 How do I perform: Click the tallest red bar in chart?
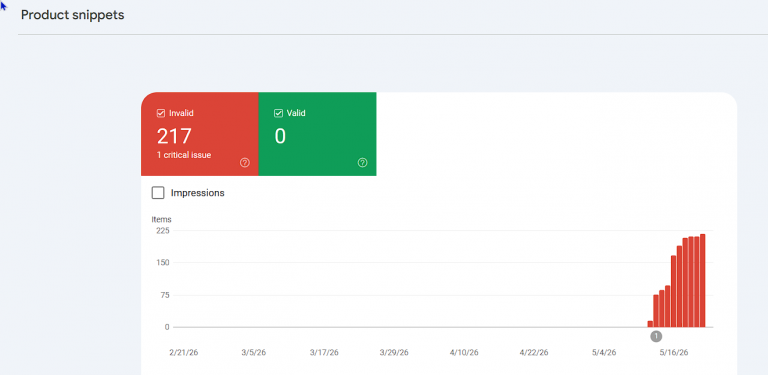[x=702, y=281]
